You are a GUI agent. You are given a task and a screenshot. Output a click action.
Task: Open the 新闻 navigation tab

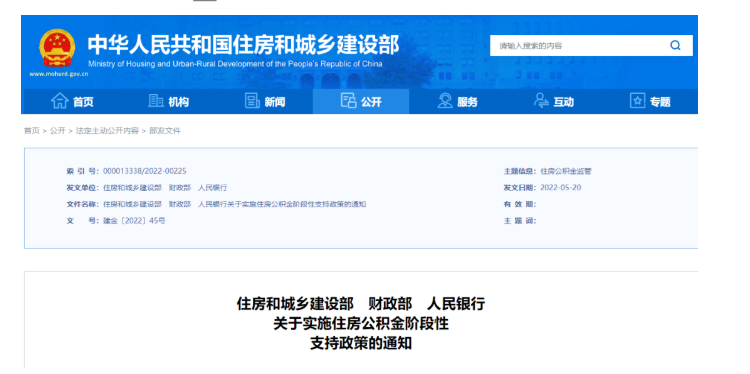(265, 101)
